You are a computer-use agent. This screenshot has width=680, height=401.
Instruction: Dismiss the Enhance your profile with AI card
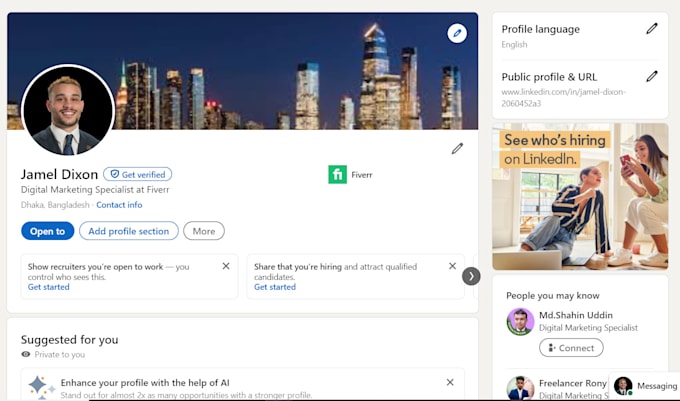(450, 382)
